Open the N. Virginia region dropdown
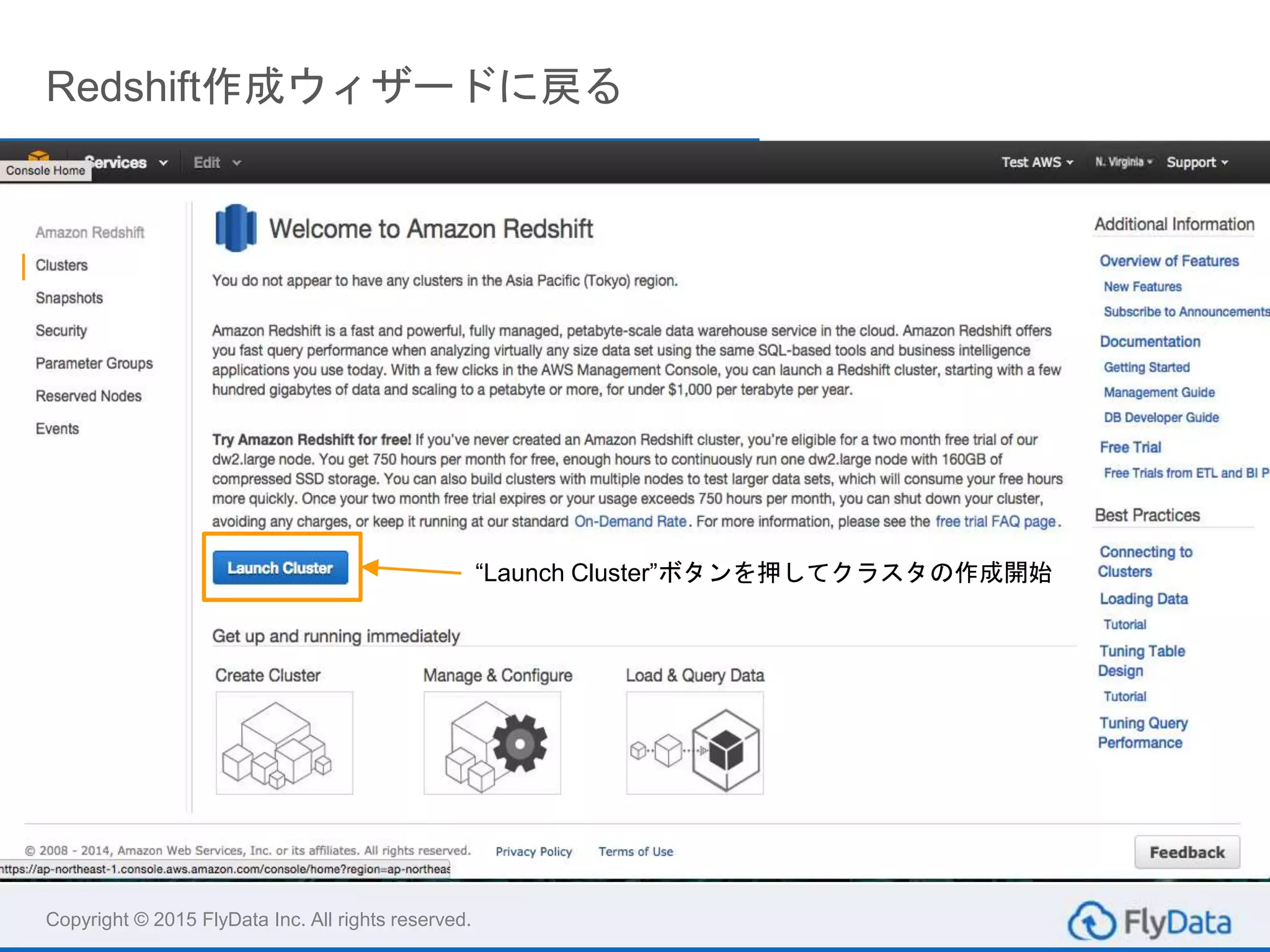The image size is (1270, 952). (x=1123, y=162)
